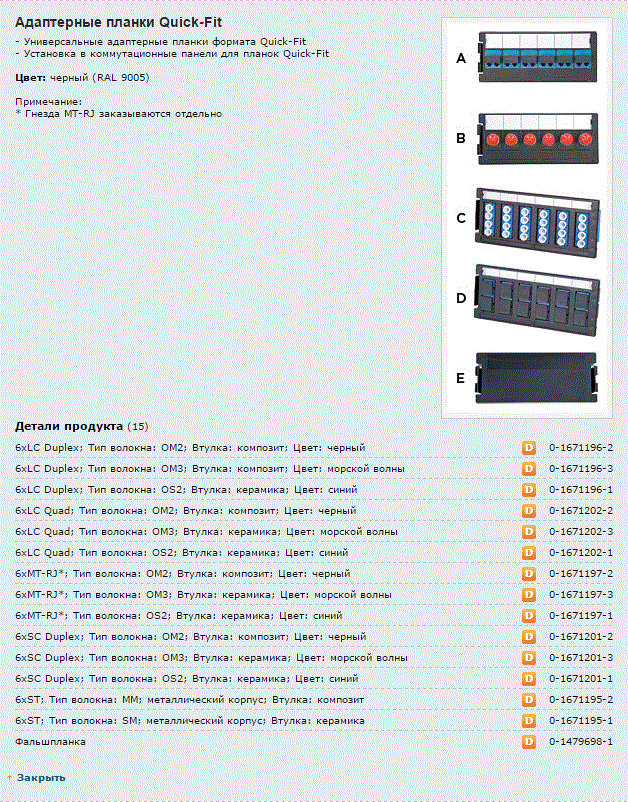Select row 6xMT-RJ* OS2 керамика синий
Viewport: 628px width, 802px height.
178,615
